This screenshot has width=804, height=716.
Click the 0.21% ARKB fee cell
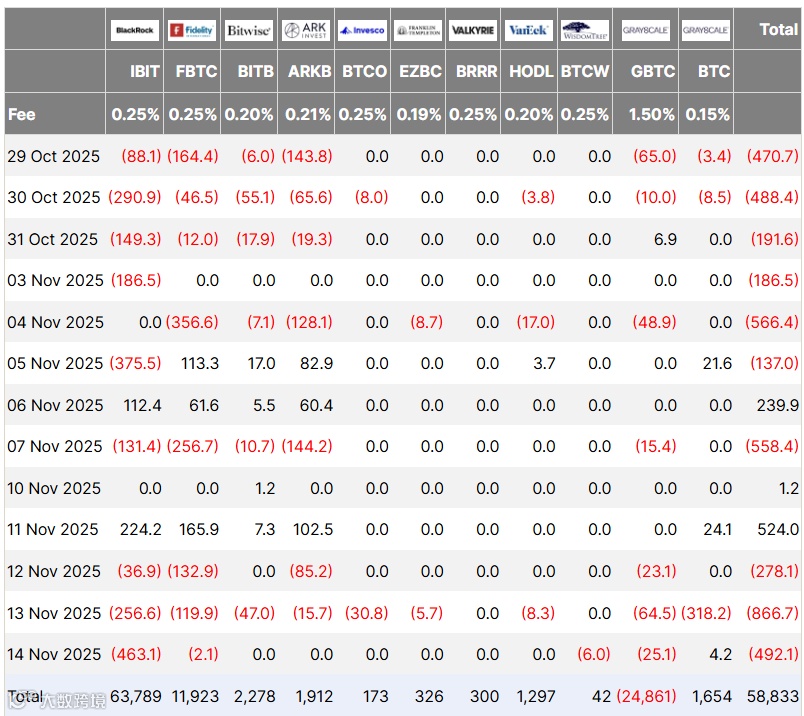(x=308, y=114)
